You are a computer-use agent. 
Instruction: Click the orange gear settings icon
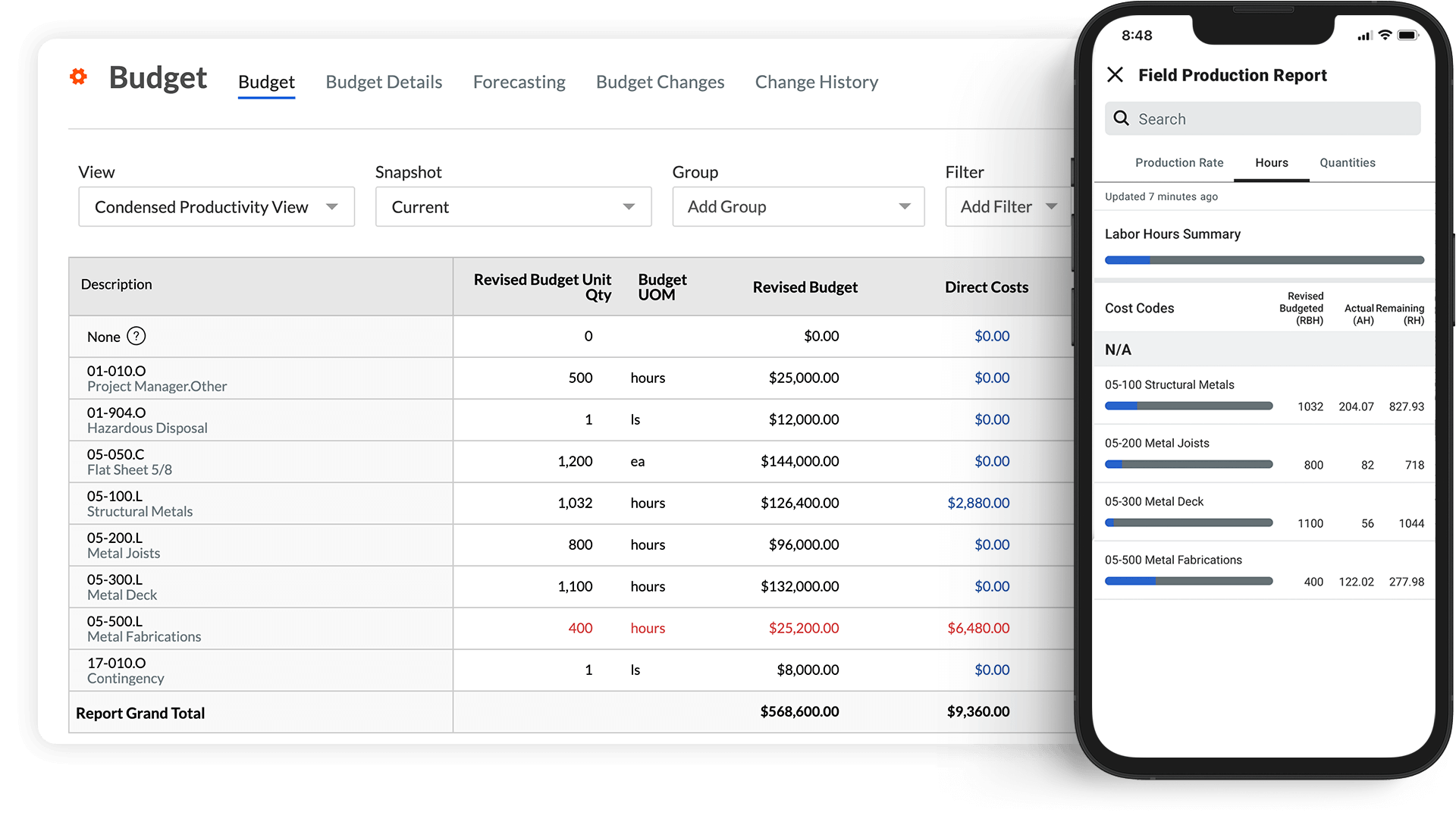coord(78,77)
